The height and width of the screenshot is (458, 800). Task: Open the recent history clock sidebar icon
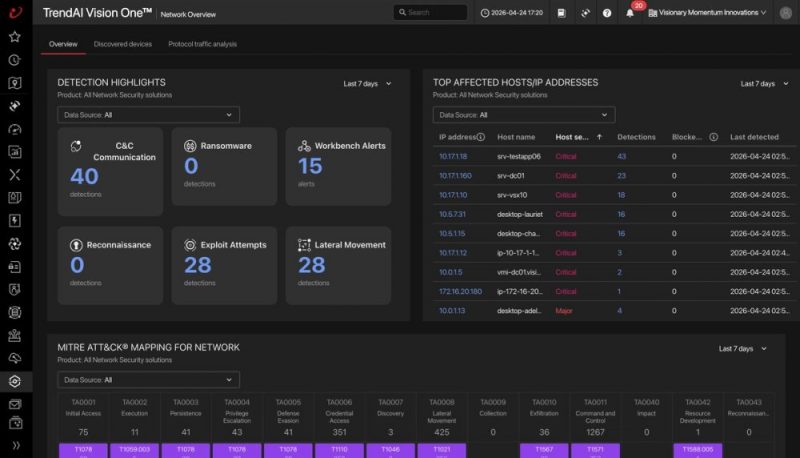click(15, 60)
